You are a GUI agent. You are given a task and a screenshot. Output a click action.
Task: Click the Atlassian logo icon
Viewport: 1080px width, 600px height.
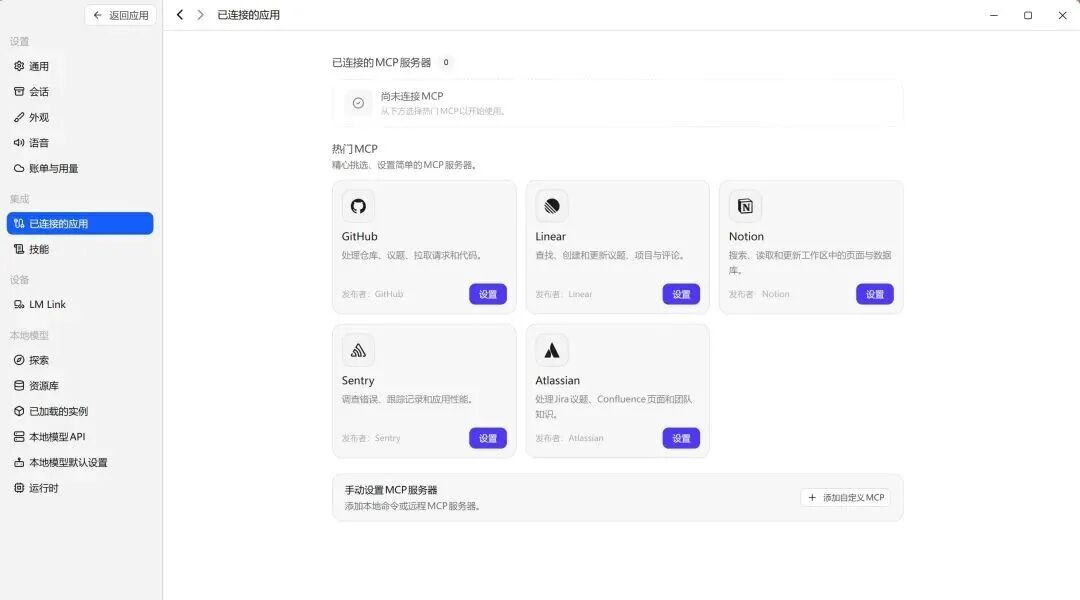pos(552,351)
